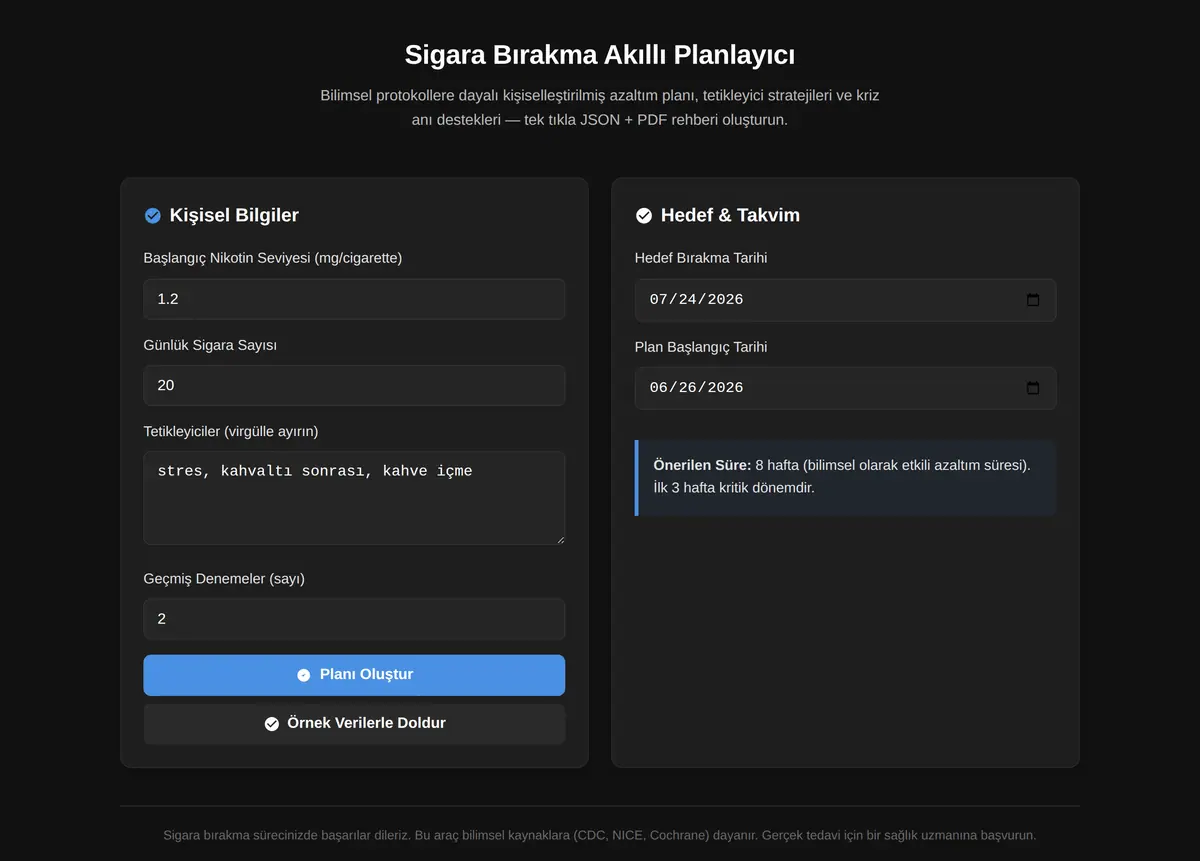Click the Plan Başlangıç Tarihi date field
The image size is (1200, 861).
pyautogui.click(x=845, y=388)
